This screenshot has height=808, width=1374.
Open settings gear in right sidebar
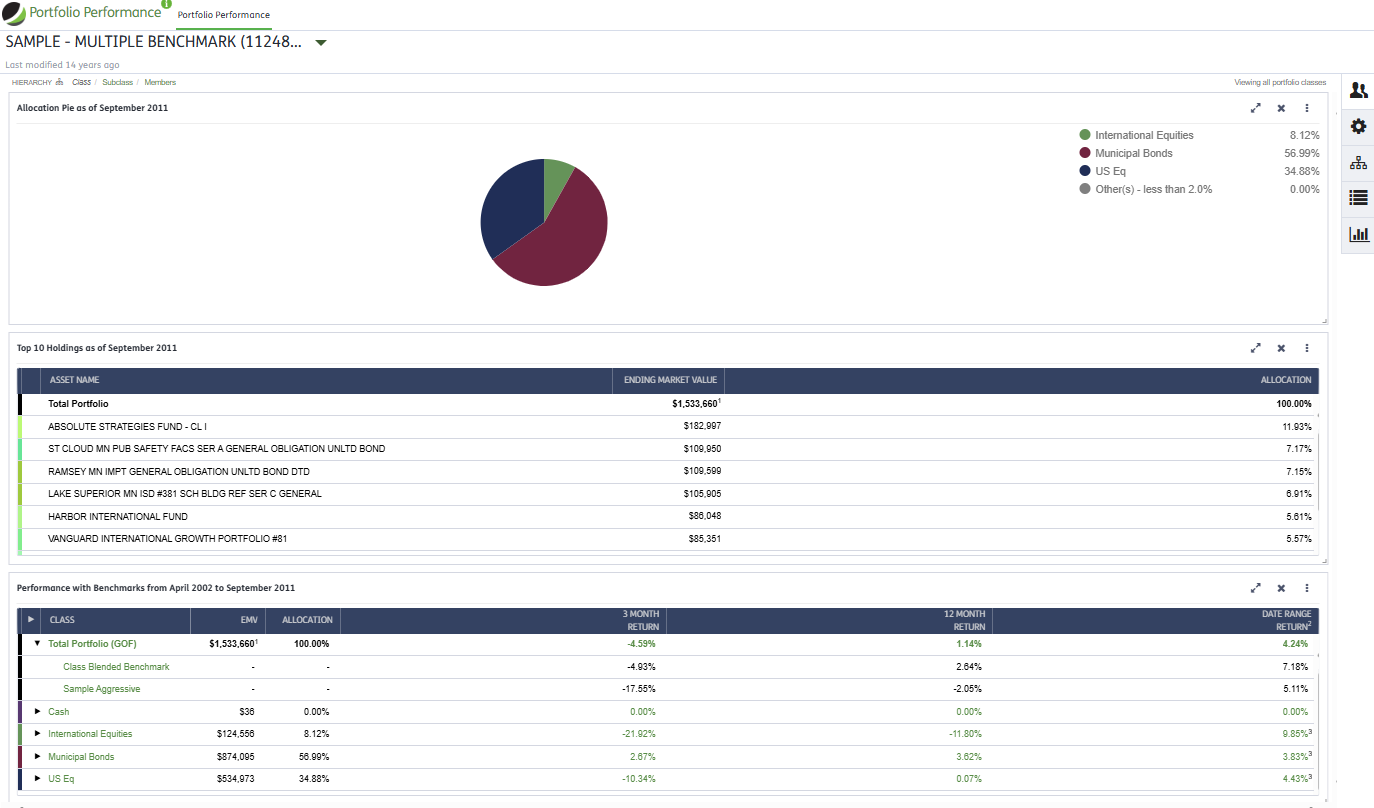click(x=1358, y=126)
